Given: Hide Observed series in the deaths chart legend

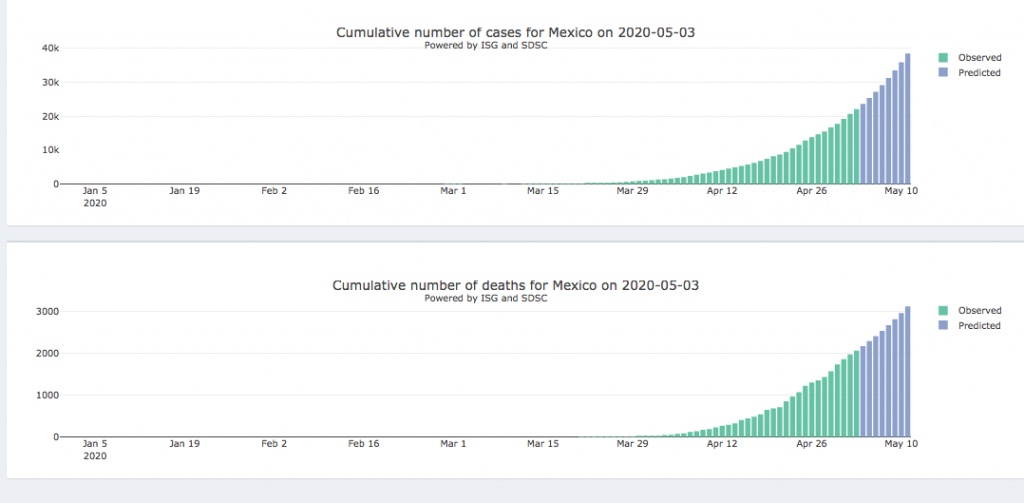Looking at the screenshot, I should pos(979,311).
